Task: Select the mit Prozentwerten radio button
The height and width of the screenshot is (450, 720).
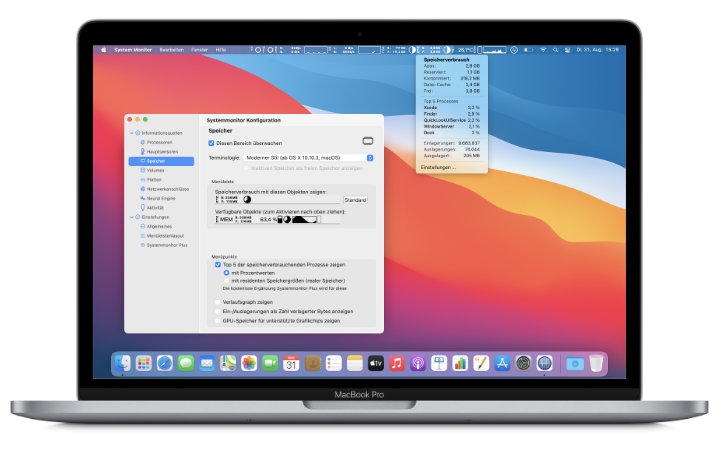Action: (226, 273)
